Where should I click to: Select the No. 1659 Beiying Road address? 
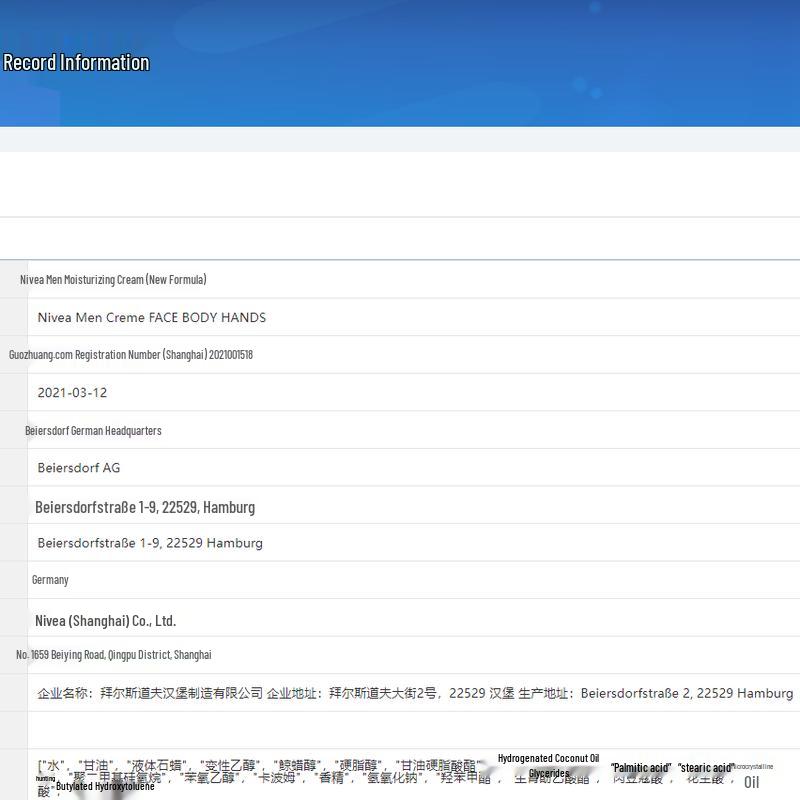click(x=114, y=655)
